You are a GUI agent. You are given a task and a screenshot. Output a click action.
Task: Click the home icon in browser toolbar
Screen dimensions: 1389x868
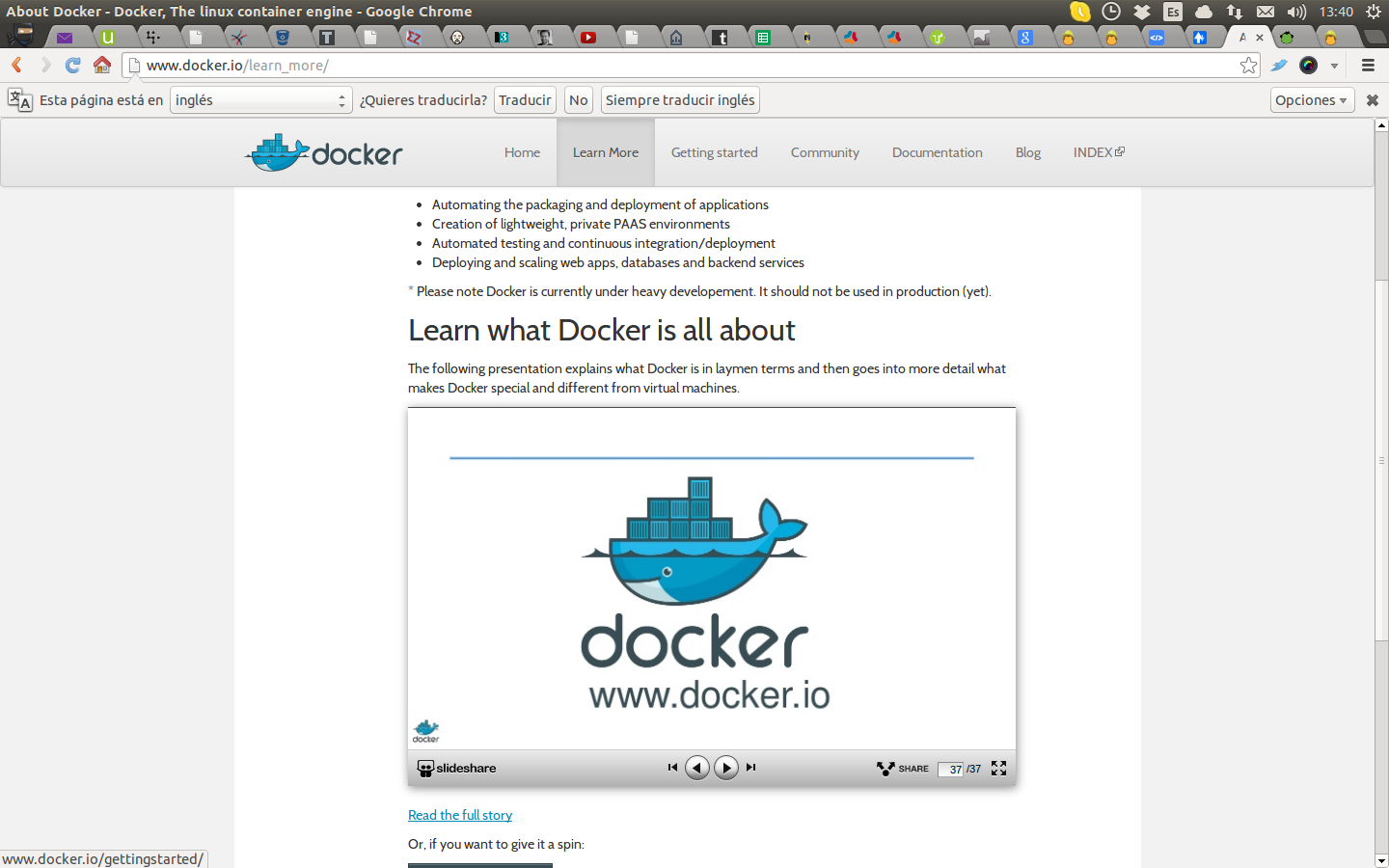click(x=102, y=66)
